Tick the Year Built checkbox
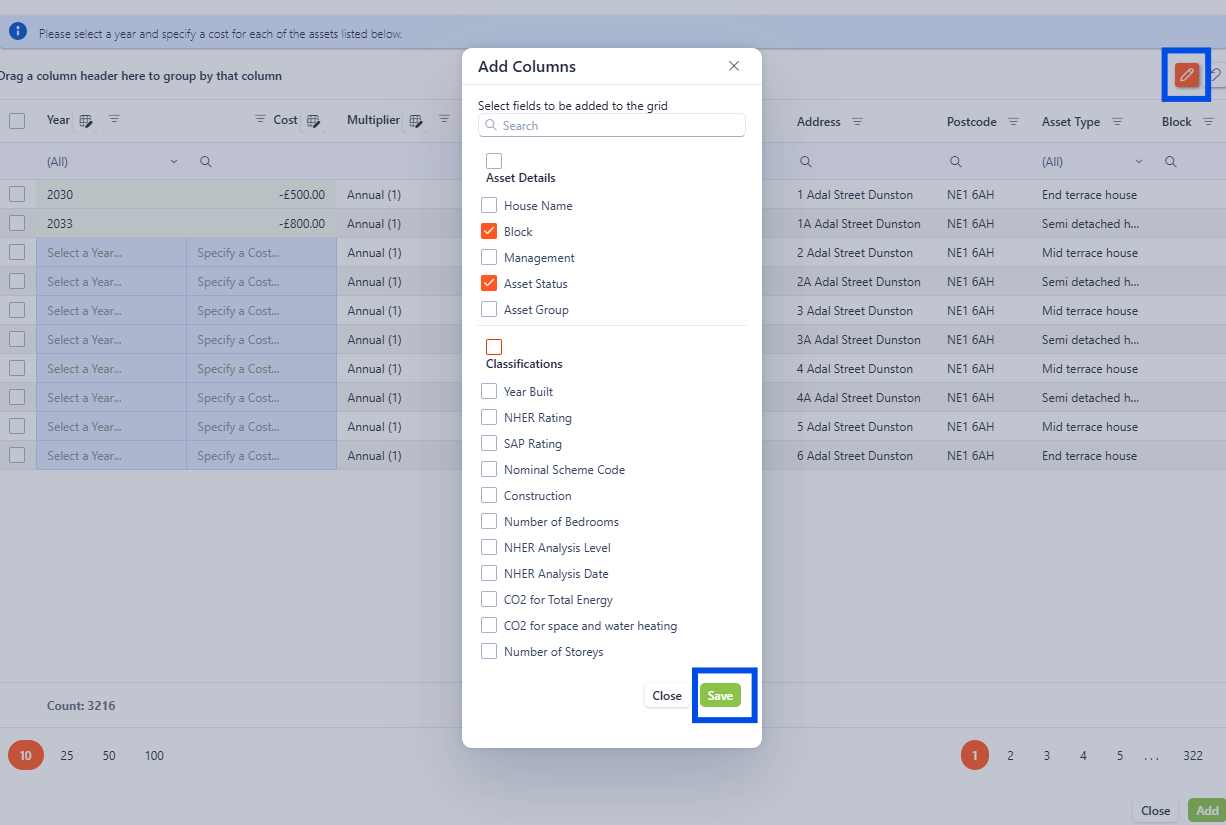The height and width of the screenshot is (825, 1226). click(x=489, y=391)
